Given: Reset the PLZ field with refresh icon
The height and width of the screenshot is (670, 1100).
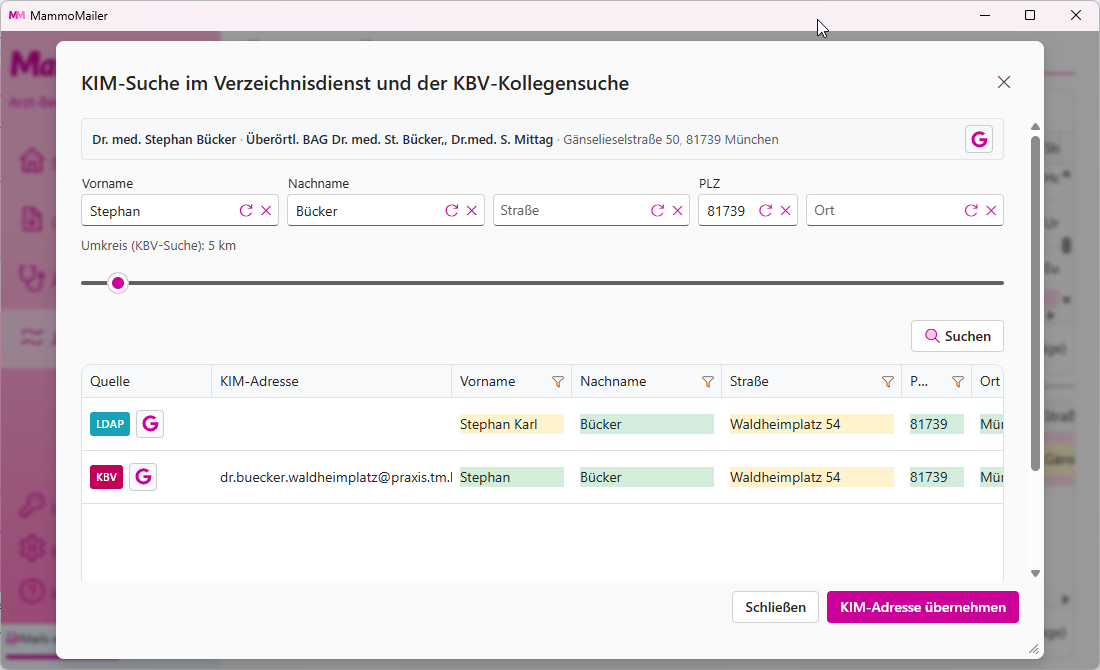Looking at the screenshot, I should pos(765,210).
